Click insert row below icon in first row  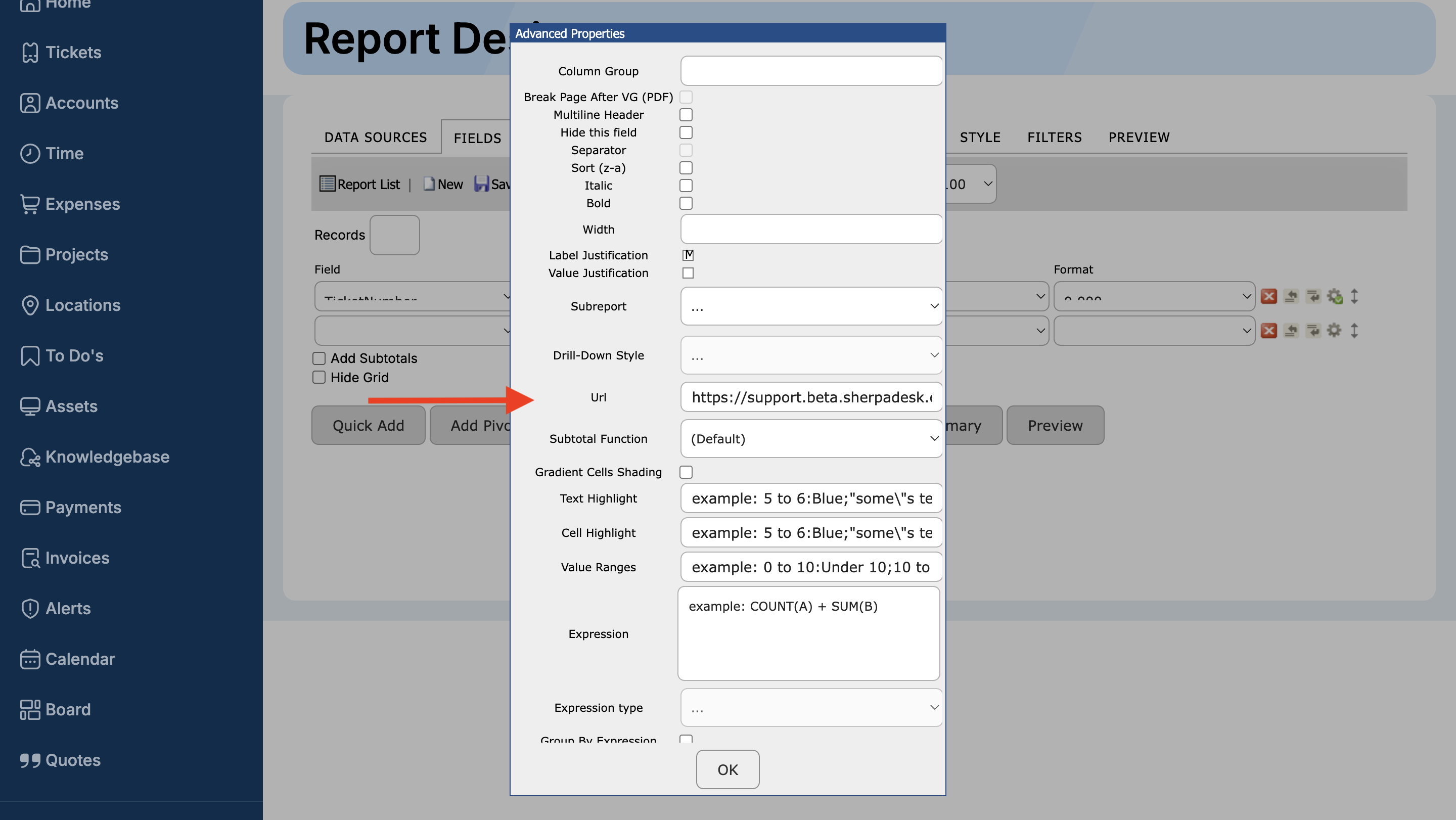pyautogui.click(x=1312, y=297)
